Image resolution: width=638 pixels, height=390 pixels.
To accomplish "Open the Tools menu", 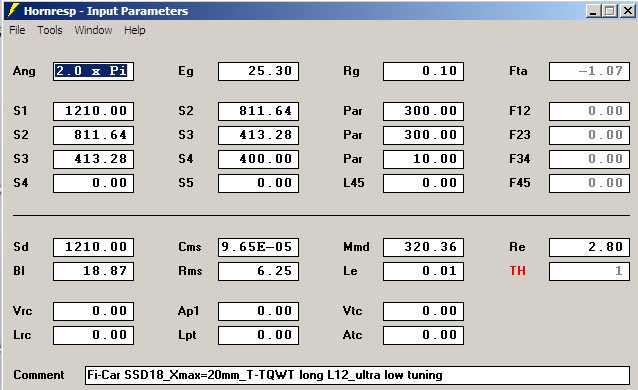I will click(50, 30).
